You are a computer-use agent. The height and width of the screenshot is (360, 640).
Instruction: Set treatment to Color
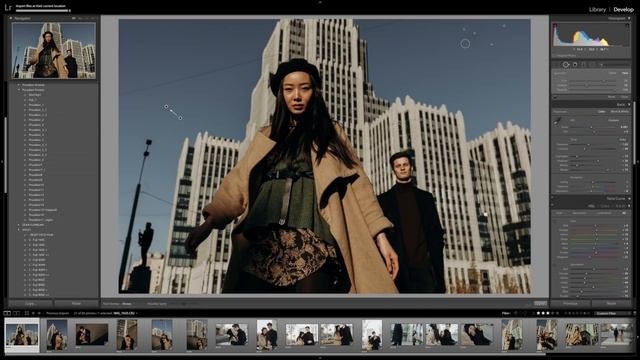[602, 111]
